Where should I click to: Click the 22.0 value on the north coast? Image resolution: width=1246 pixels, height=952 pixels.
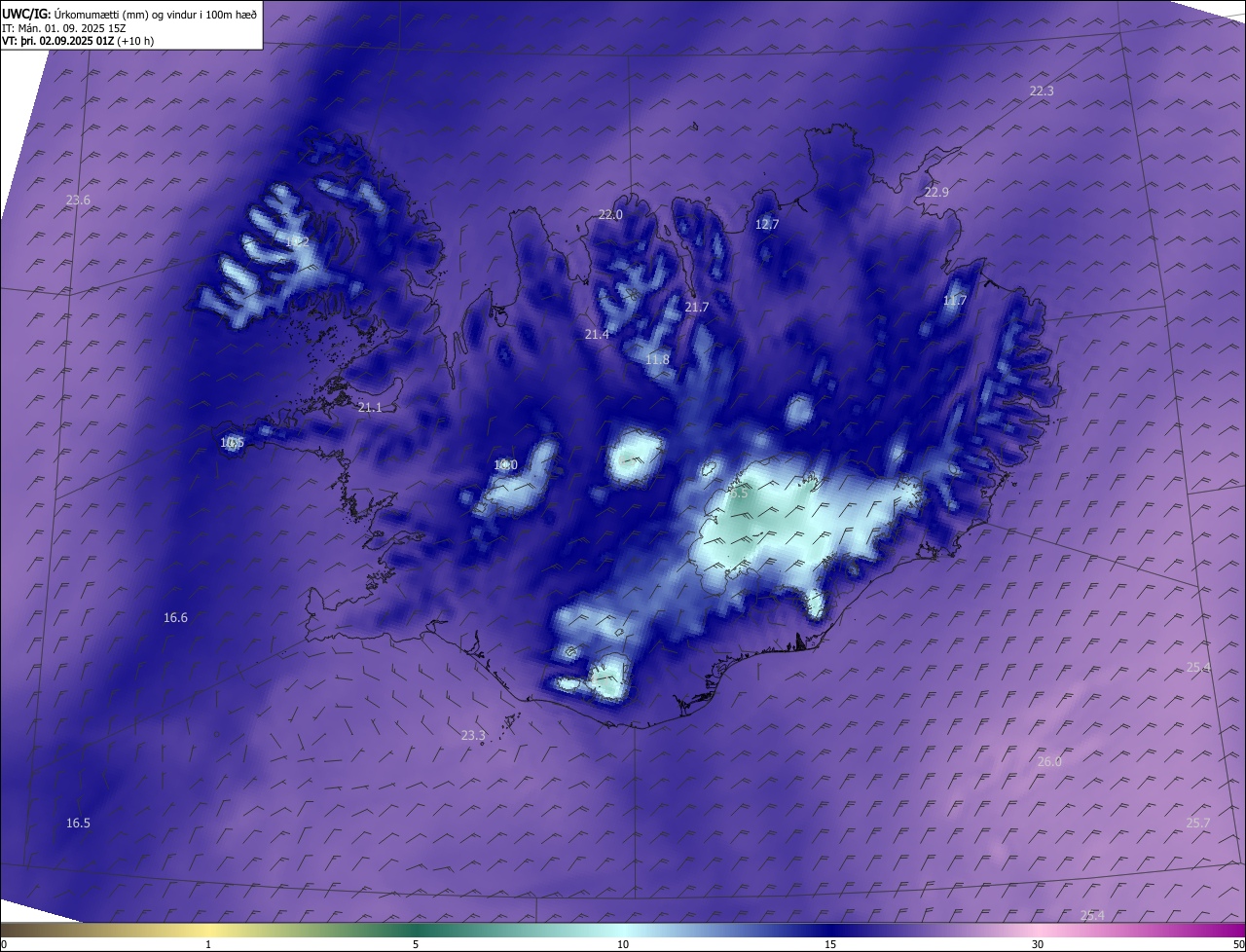(x=610, y=215)
